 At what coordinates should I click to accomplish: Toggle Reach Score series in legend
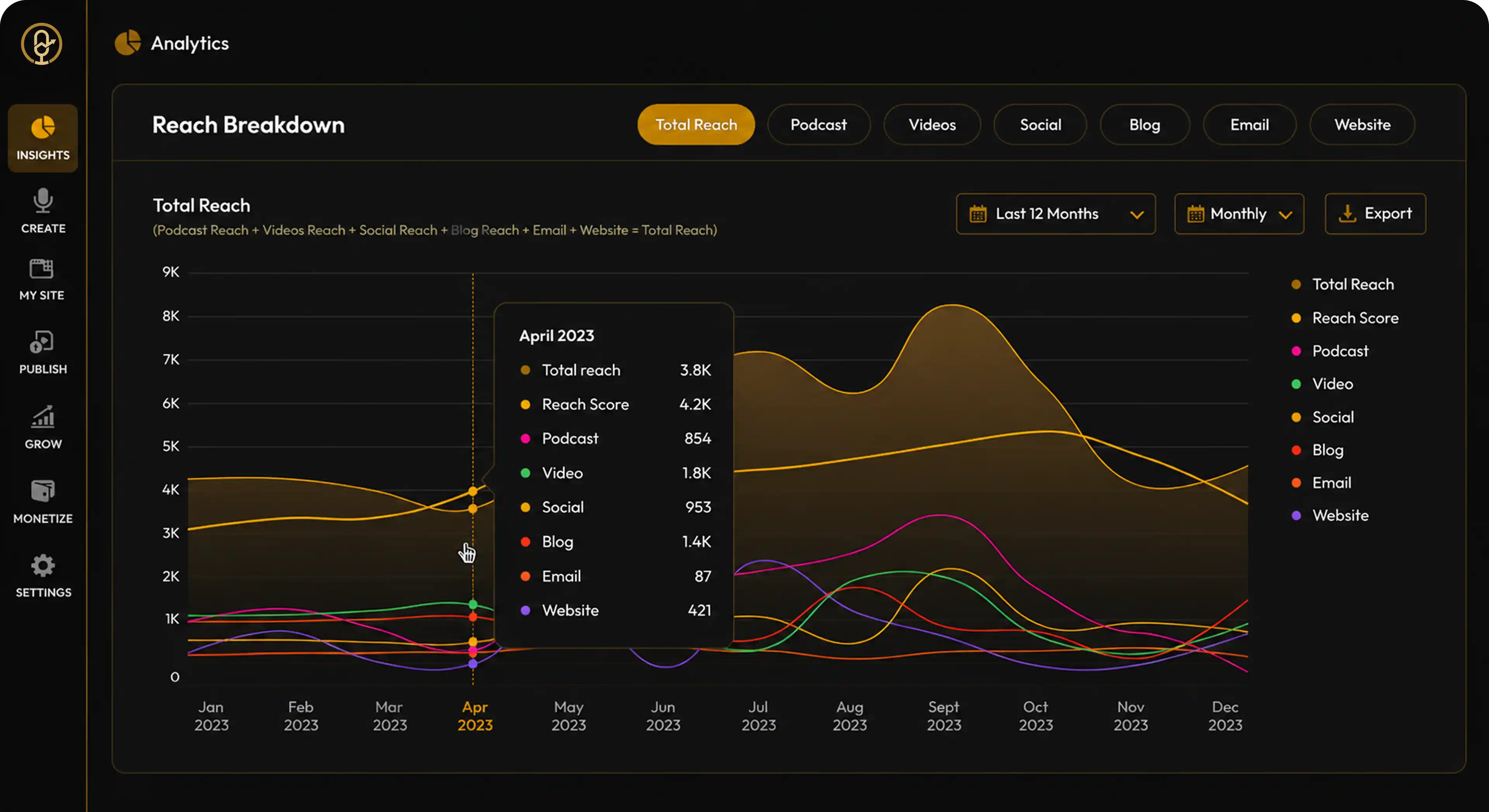(x=1344, y=318)
